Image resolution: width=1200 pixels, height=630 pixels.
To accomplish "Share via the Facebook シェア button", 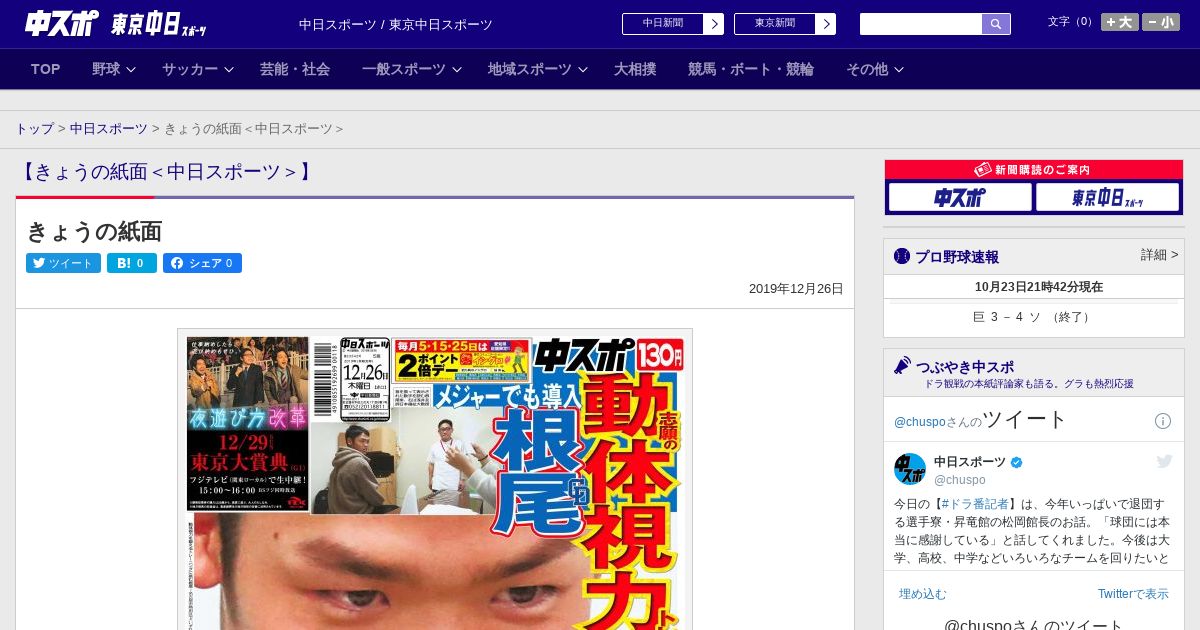I will pos(202,263).
